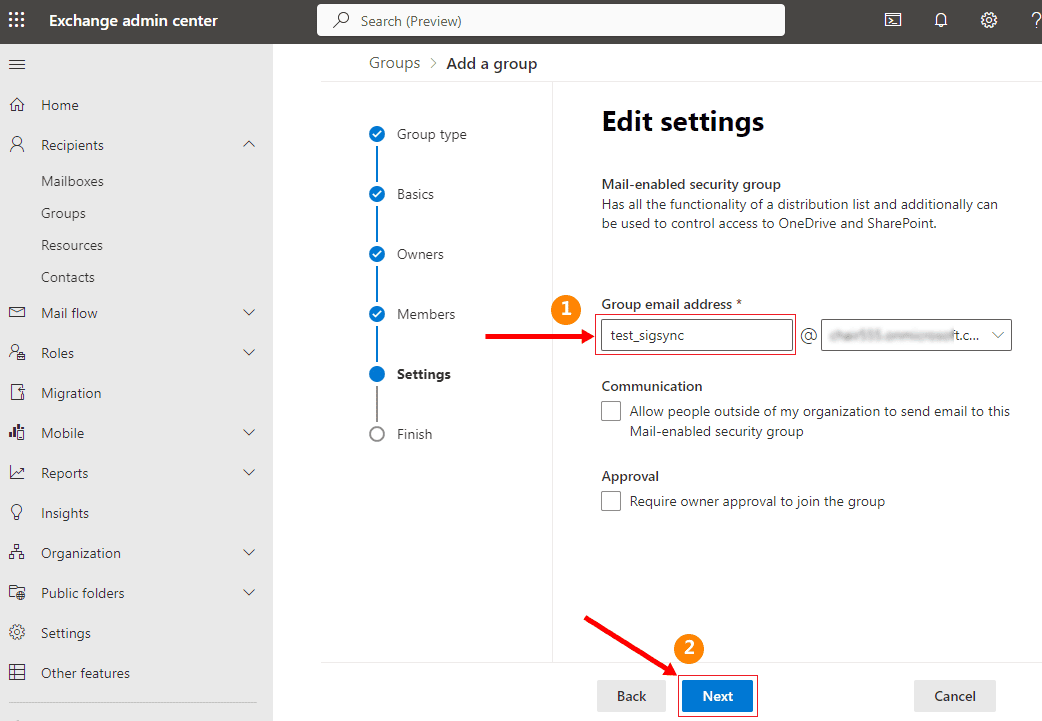Collapse the Recipients section chevron
The height and width of the screenshot is (721, 1042).
point(249,145)
